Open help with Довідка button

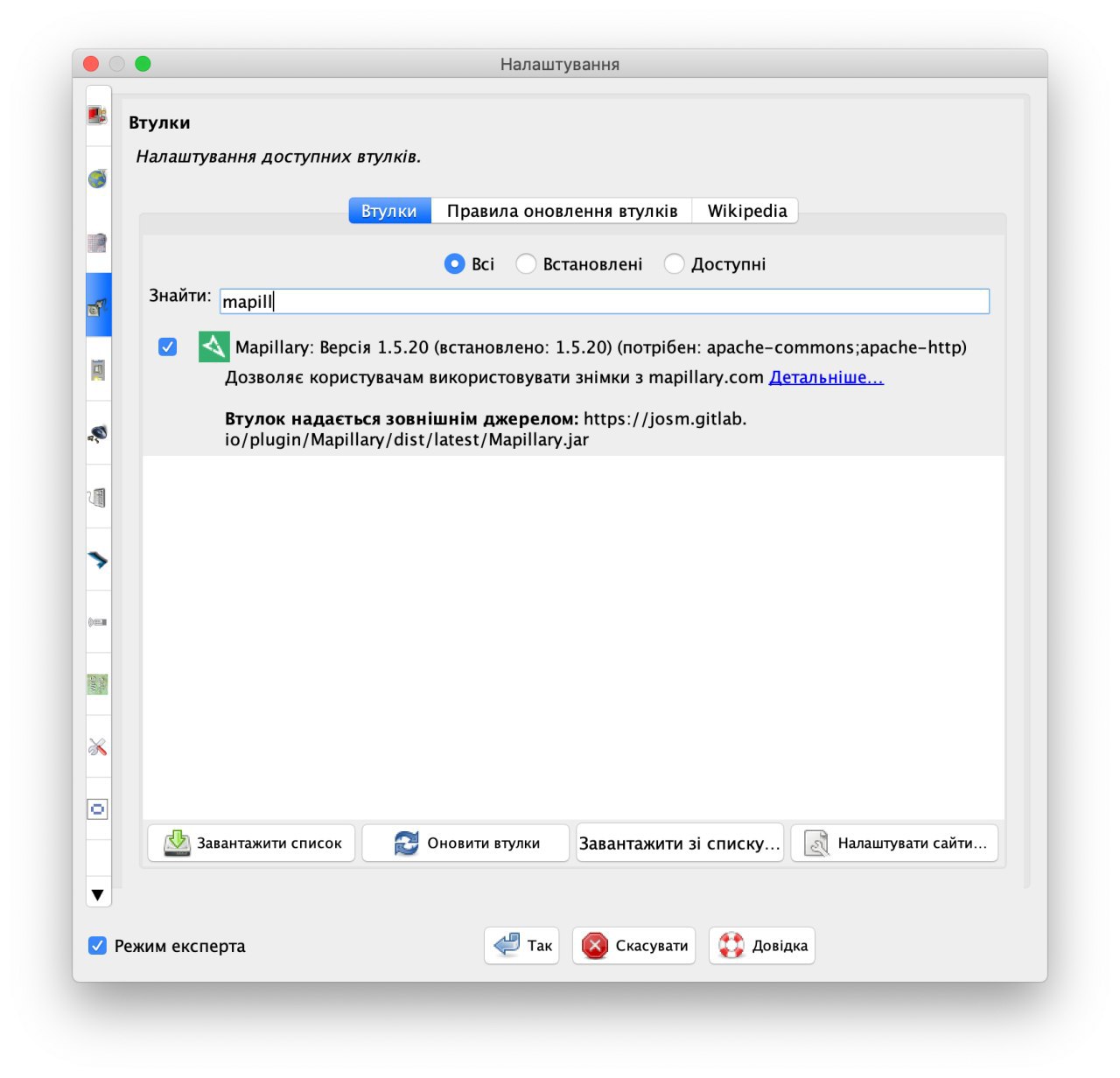[x=762, y=946]
